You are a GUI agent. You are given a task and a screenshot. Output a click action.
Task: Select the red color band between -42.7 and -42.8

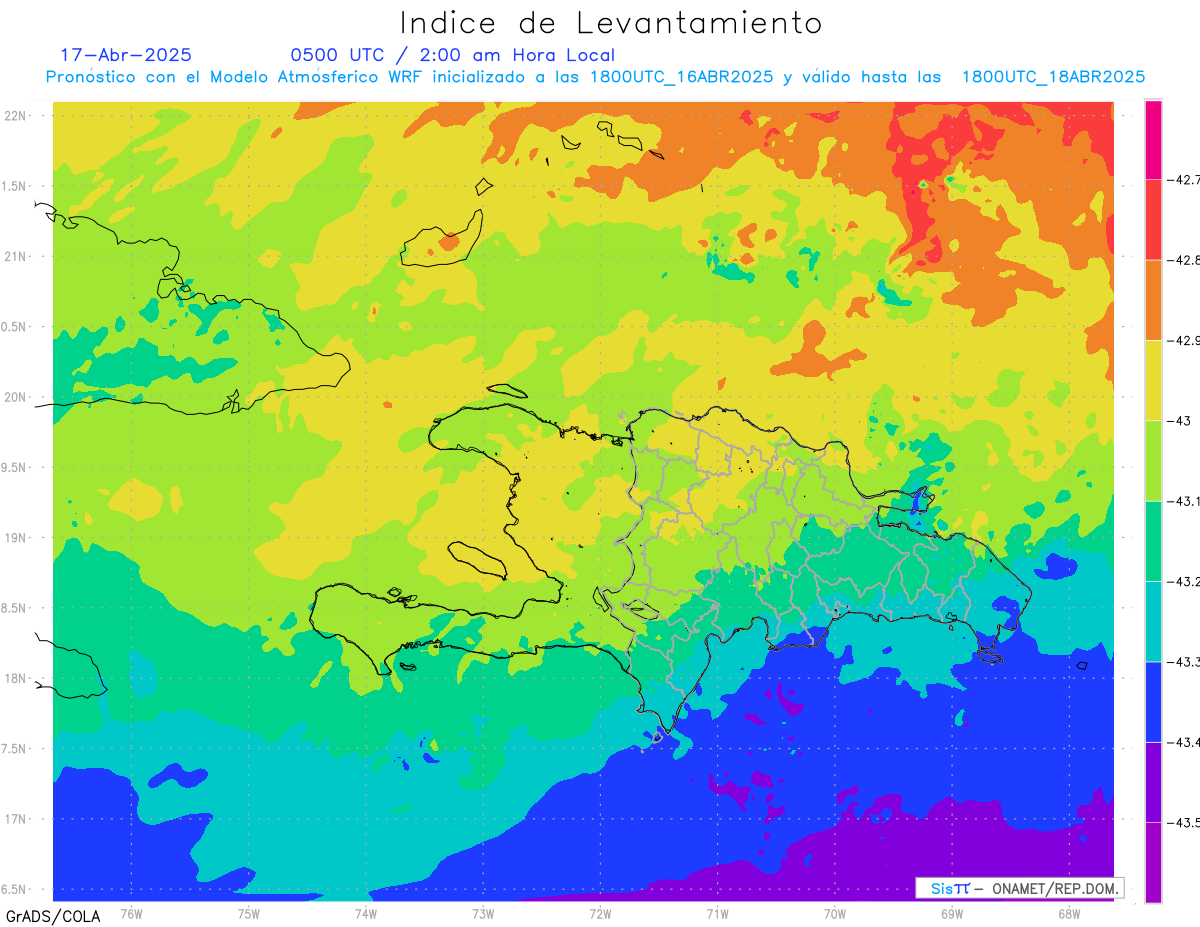pyautogui.click(x=1153, y=220)
